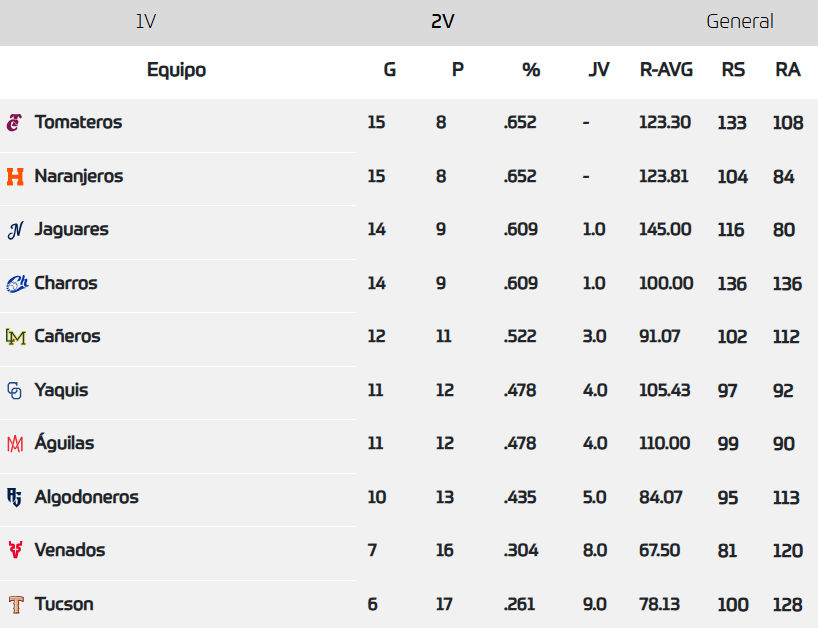Click the Águilas team logo
818x628 pixels.
pos(15,444)
